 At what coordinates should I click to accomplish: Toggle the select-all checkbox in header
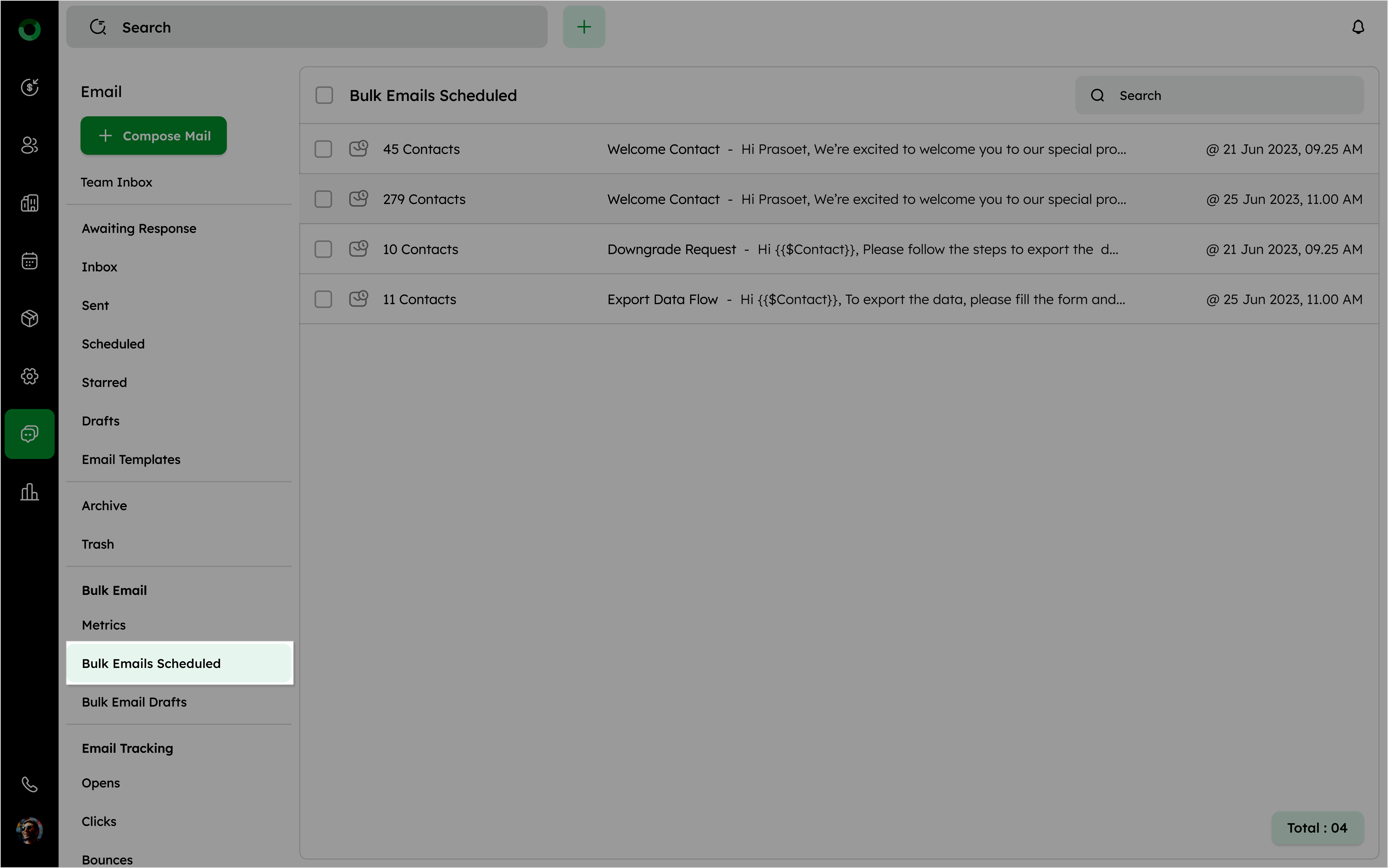coord(324,95)
